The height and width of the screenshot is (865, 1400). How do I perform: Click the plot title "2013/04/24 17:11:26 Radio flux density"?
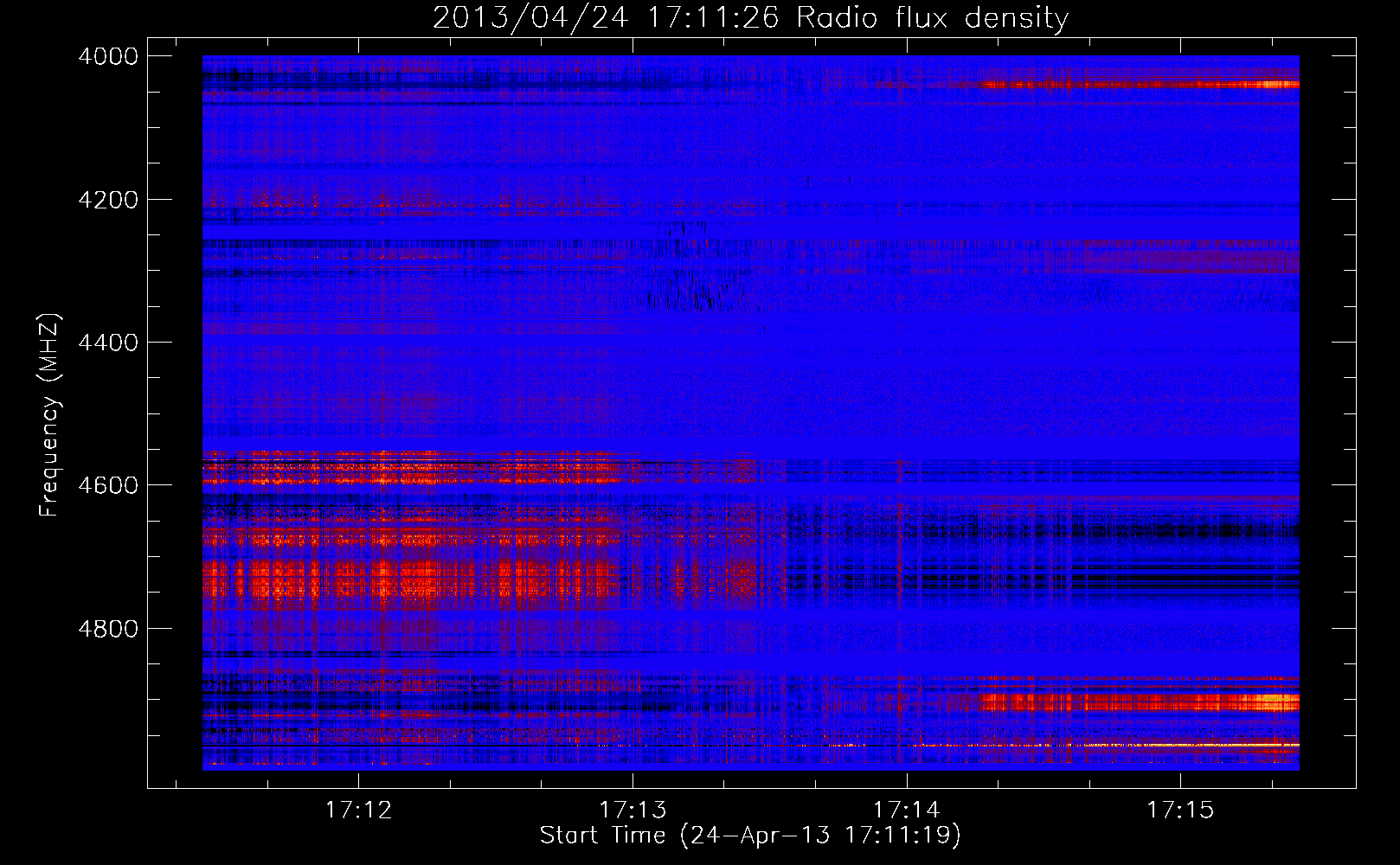click(750, 17)
